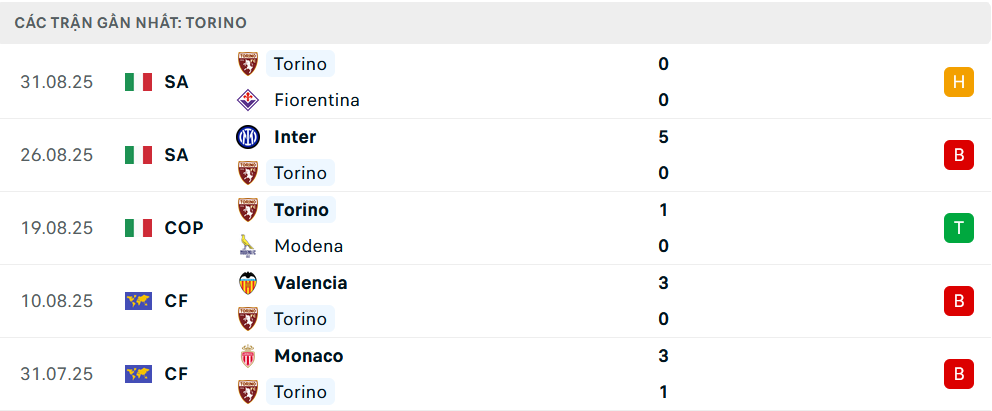Click Torino crest in the Fiorentina match

[x=247, y=64]
